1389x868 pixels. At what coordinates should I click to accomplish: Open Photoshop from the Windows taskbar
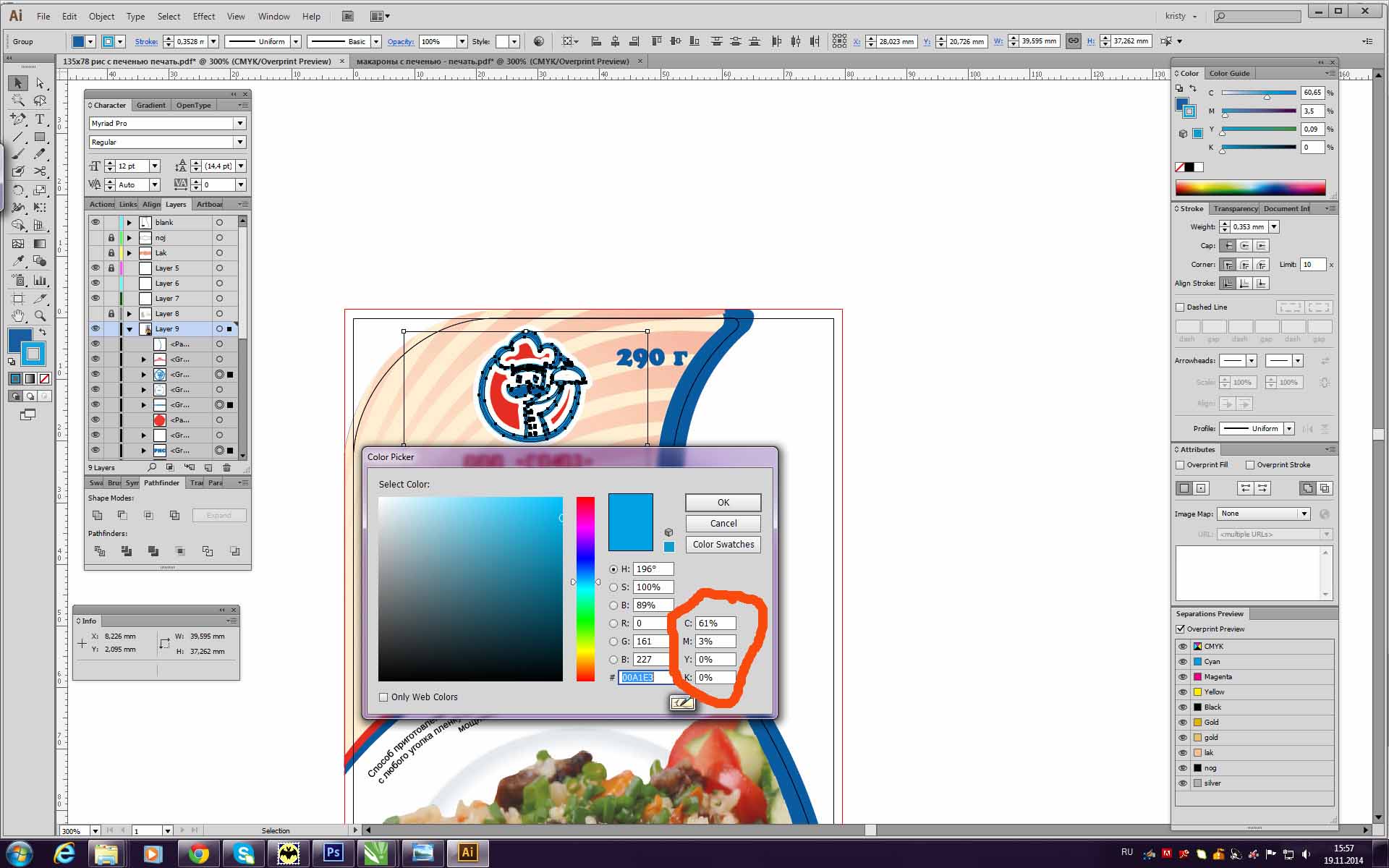tap(334, 853)
